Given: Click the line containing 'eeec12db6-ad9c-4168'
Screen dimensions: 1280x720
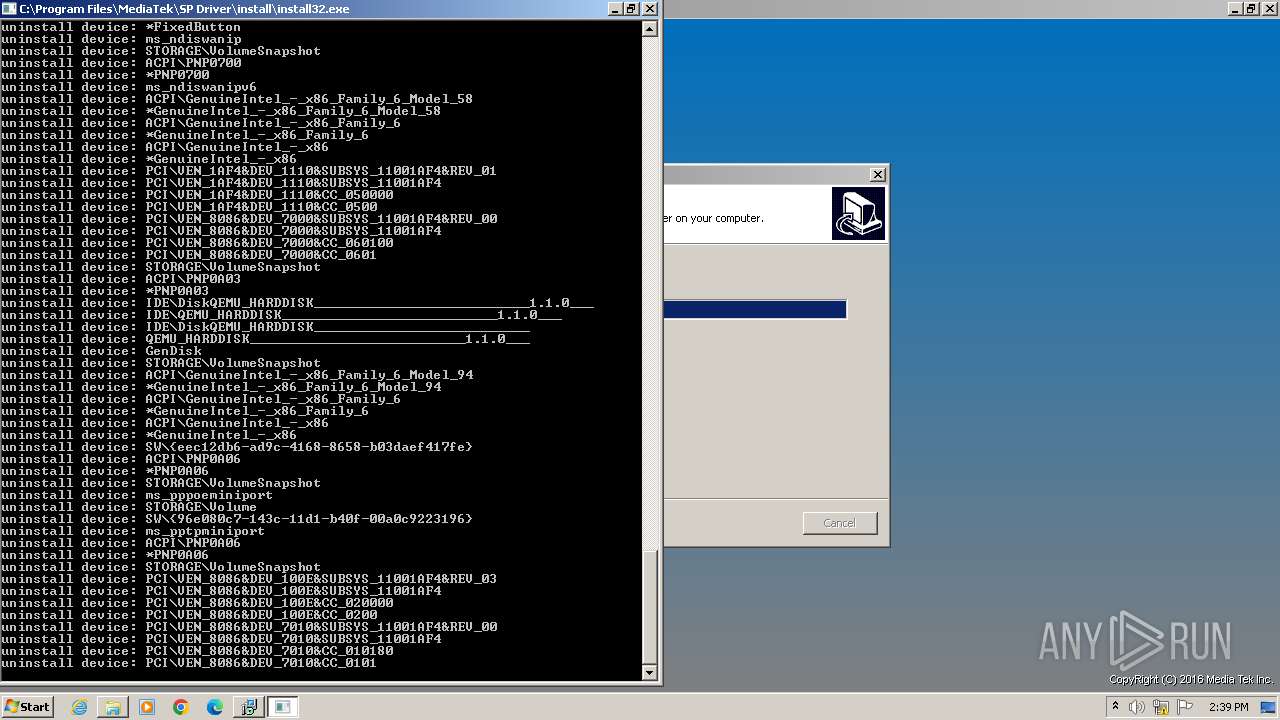Looking at the screenshot, I should pos(237,447).
